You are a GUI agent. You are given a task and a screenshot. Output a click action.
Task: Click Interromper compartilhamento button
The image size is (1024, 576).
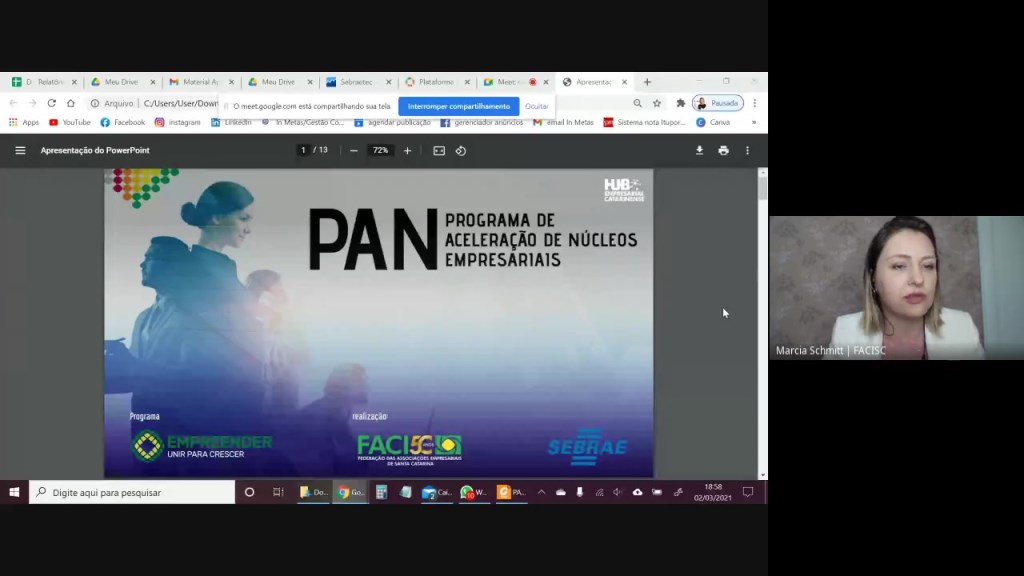(458, 106)
